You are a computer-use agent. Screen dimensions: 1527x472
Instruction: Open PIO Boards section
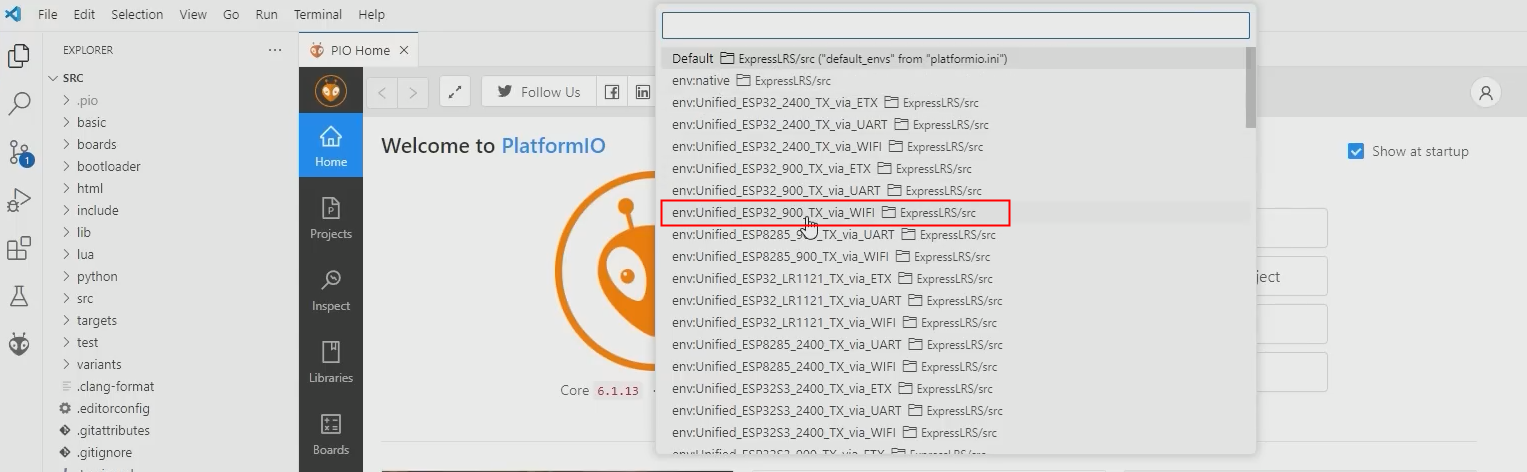(331, 434)
